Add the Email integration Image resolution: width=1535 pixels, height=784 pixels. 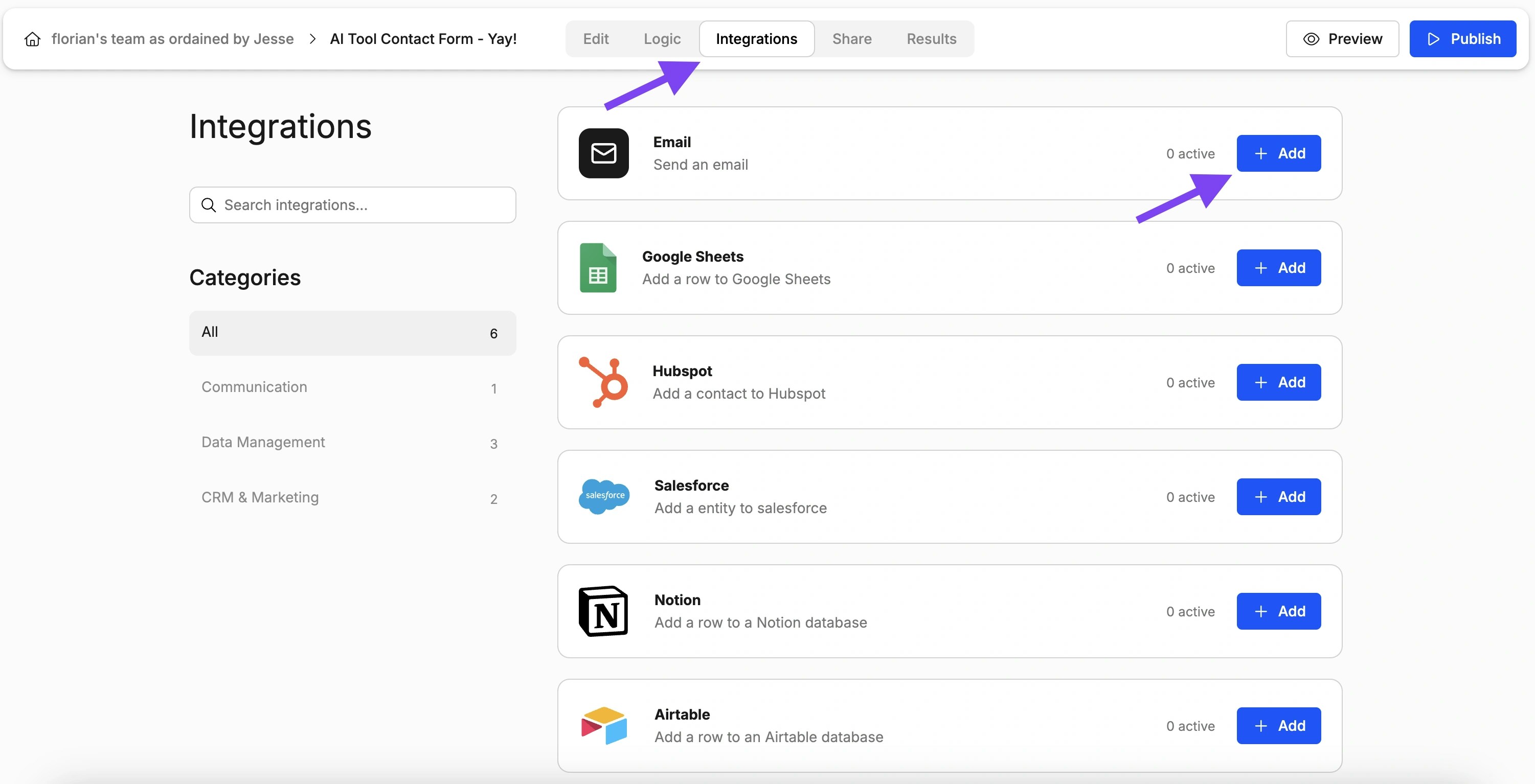pyautogui.click(x=1279, y=153)
